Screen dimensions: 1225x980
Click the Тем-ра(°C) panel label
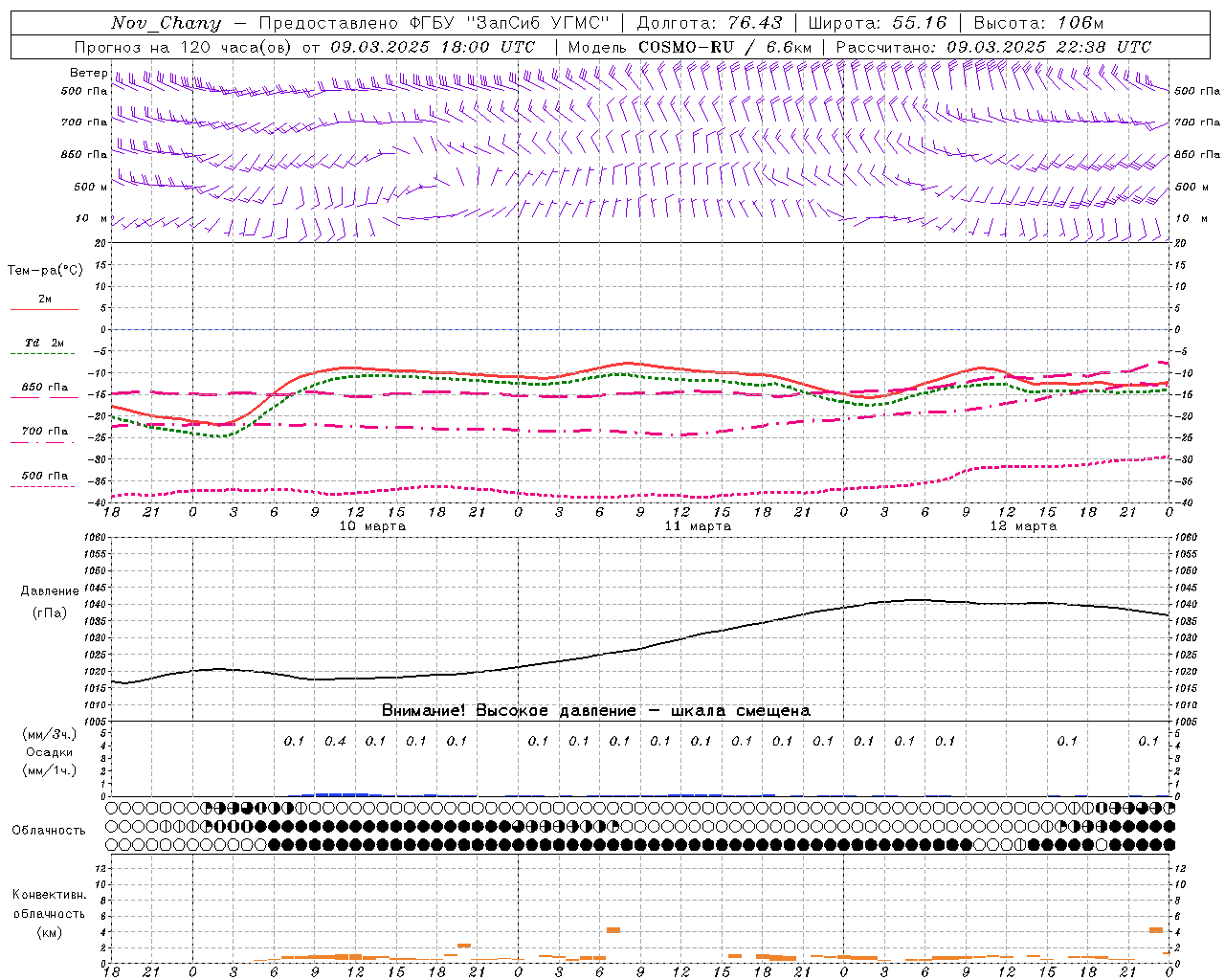coord(45,271)
